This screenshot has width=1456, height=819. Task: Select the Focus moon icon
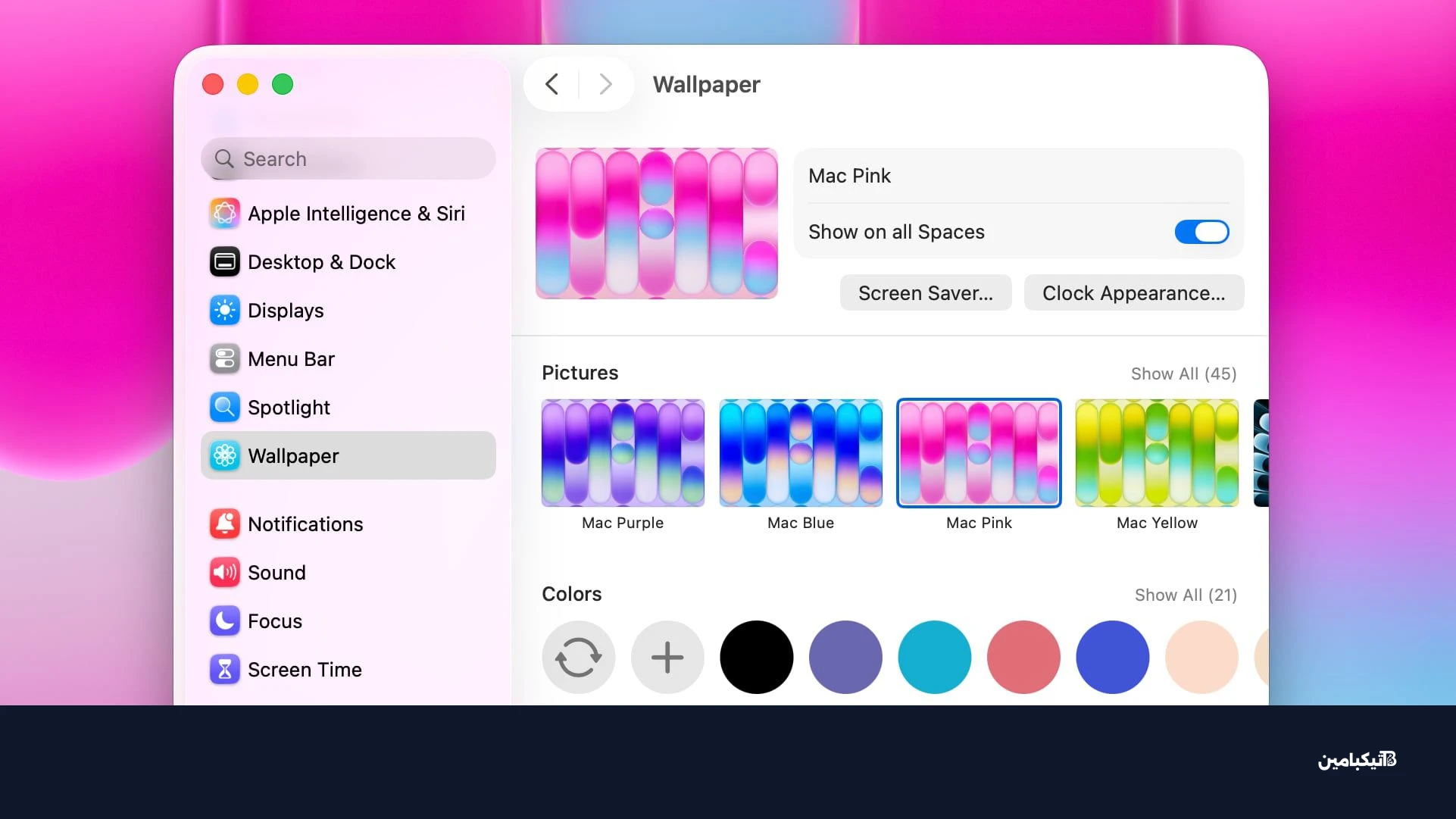[224, 621]
